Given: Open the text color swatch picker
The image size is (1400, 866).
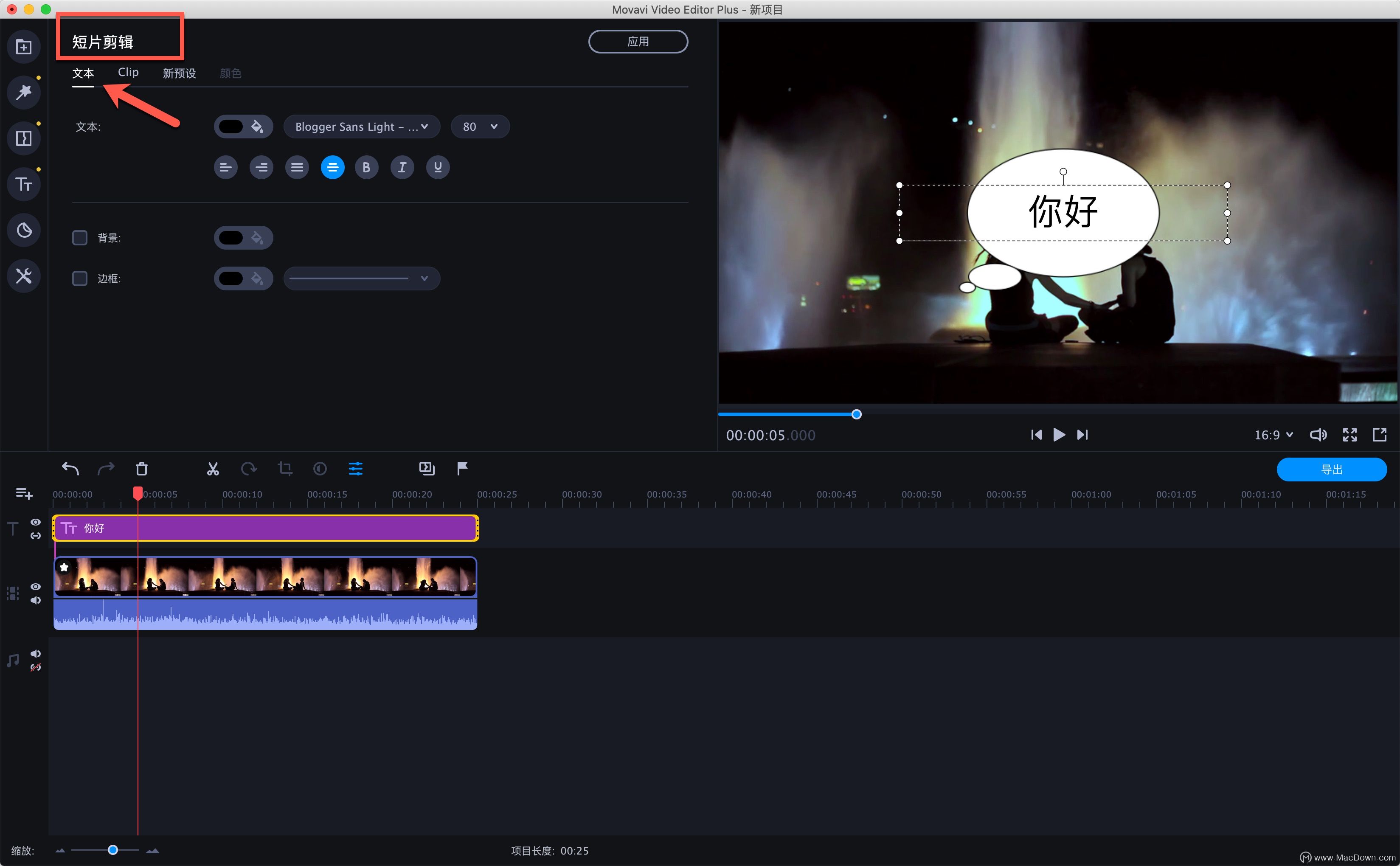Looking at the screenshot, I should click(243, 127).
